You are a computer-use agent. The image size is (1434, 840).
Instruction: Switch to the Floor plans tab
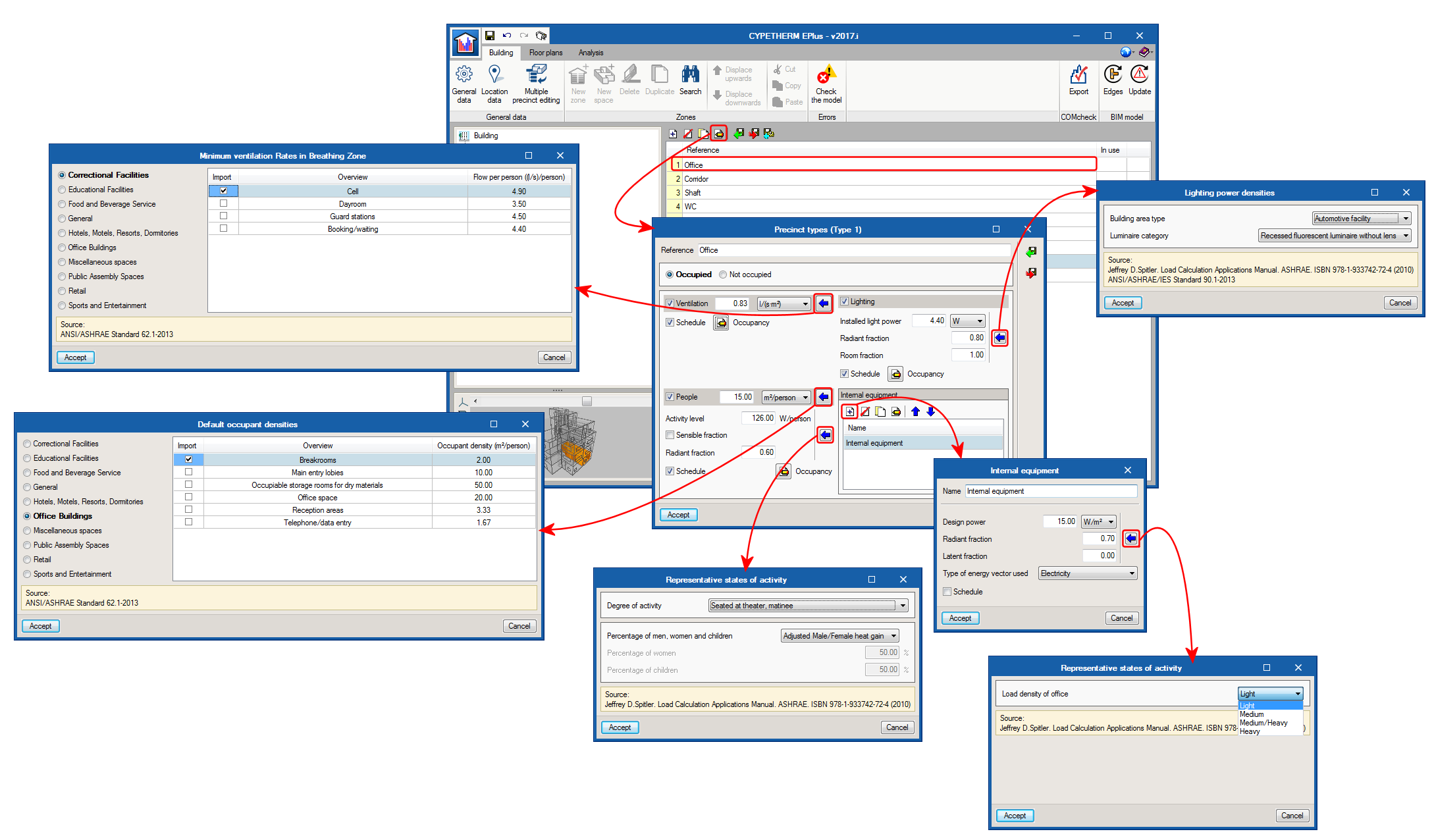click(545, 53)
